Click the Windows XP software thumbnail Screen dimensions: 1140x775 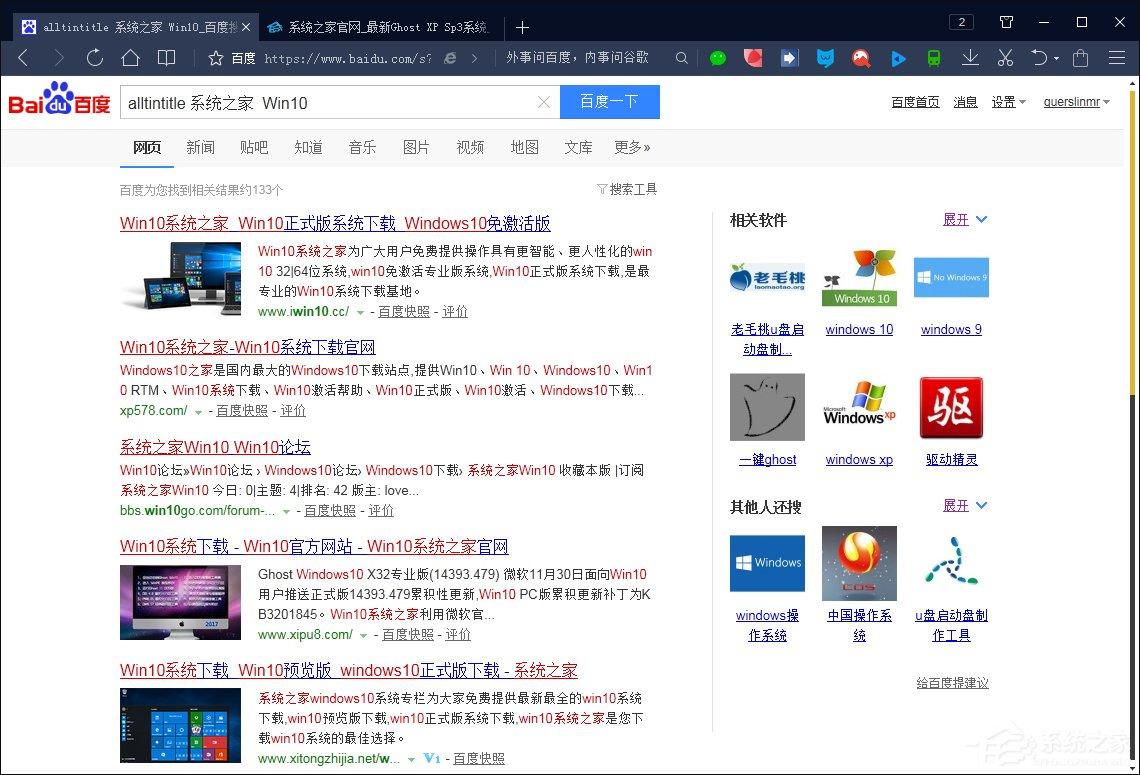[x=859, y=407]
